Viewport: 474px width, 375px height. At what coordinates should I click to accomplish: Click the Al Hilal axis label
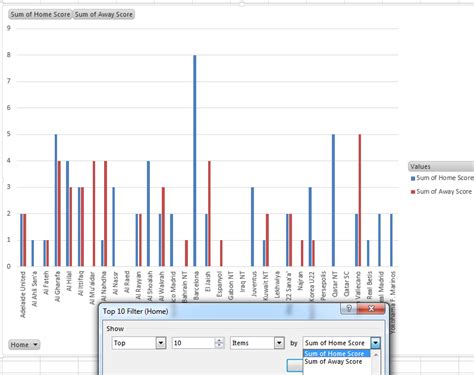pos(69,281)
